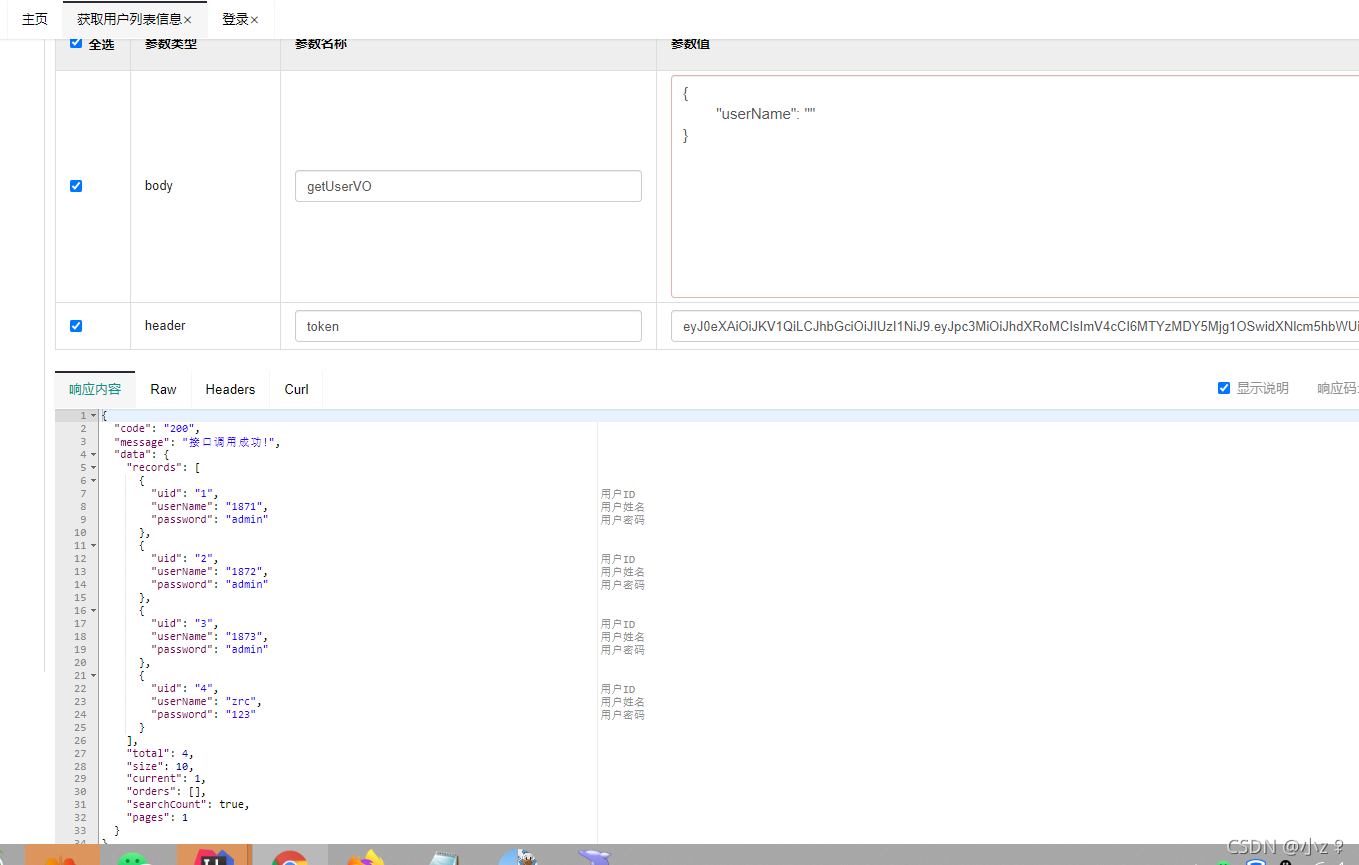
Task: Edit the JSON body parameter value textarea
Action: (1015, 187)
